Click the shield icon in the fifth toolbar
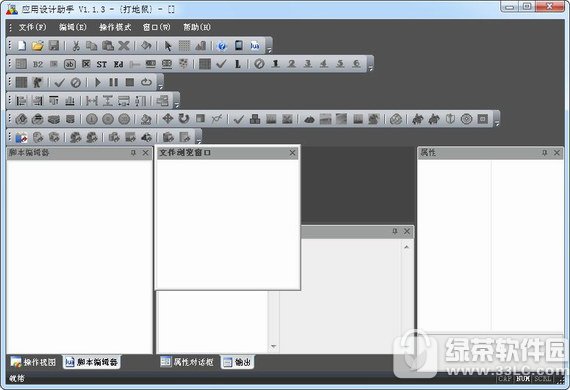The image size is (570, 390). point(450,119)
